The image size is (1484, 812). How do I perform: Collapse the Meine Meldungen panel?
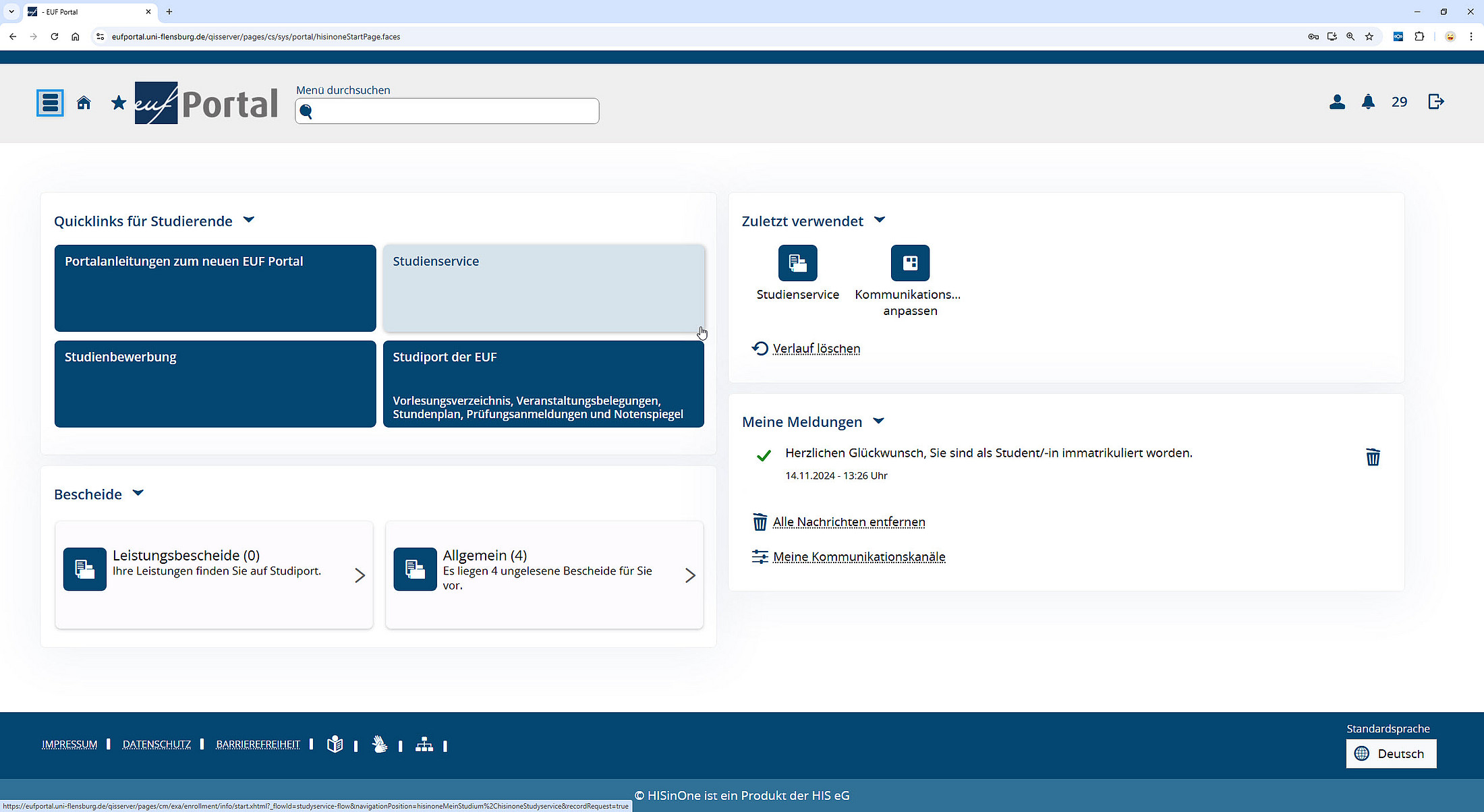point(878,421)
